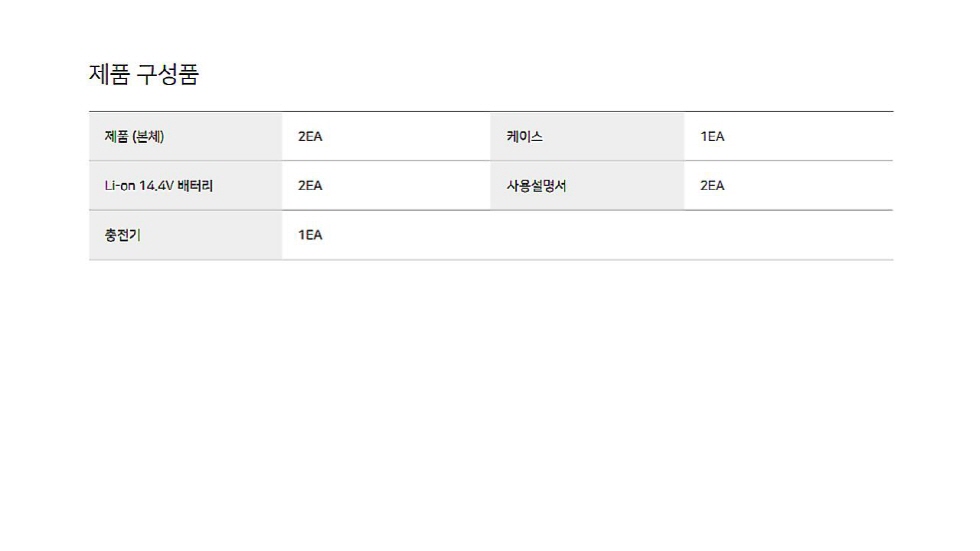The width and height of the screenshot is (980, 551).
Task: Click the (본체) text in parentheses
Action: 148,136
